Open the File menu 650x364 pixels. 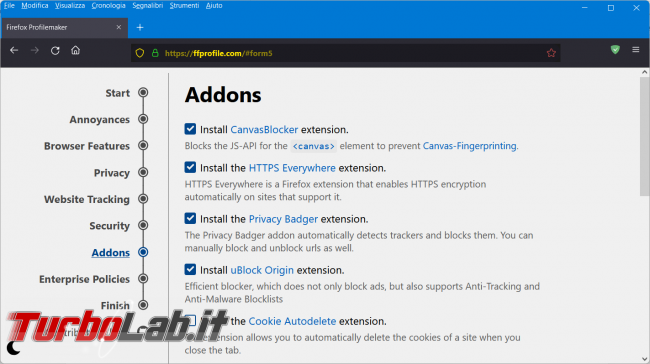tap(9, 6)
